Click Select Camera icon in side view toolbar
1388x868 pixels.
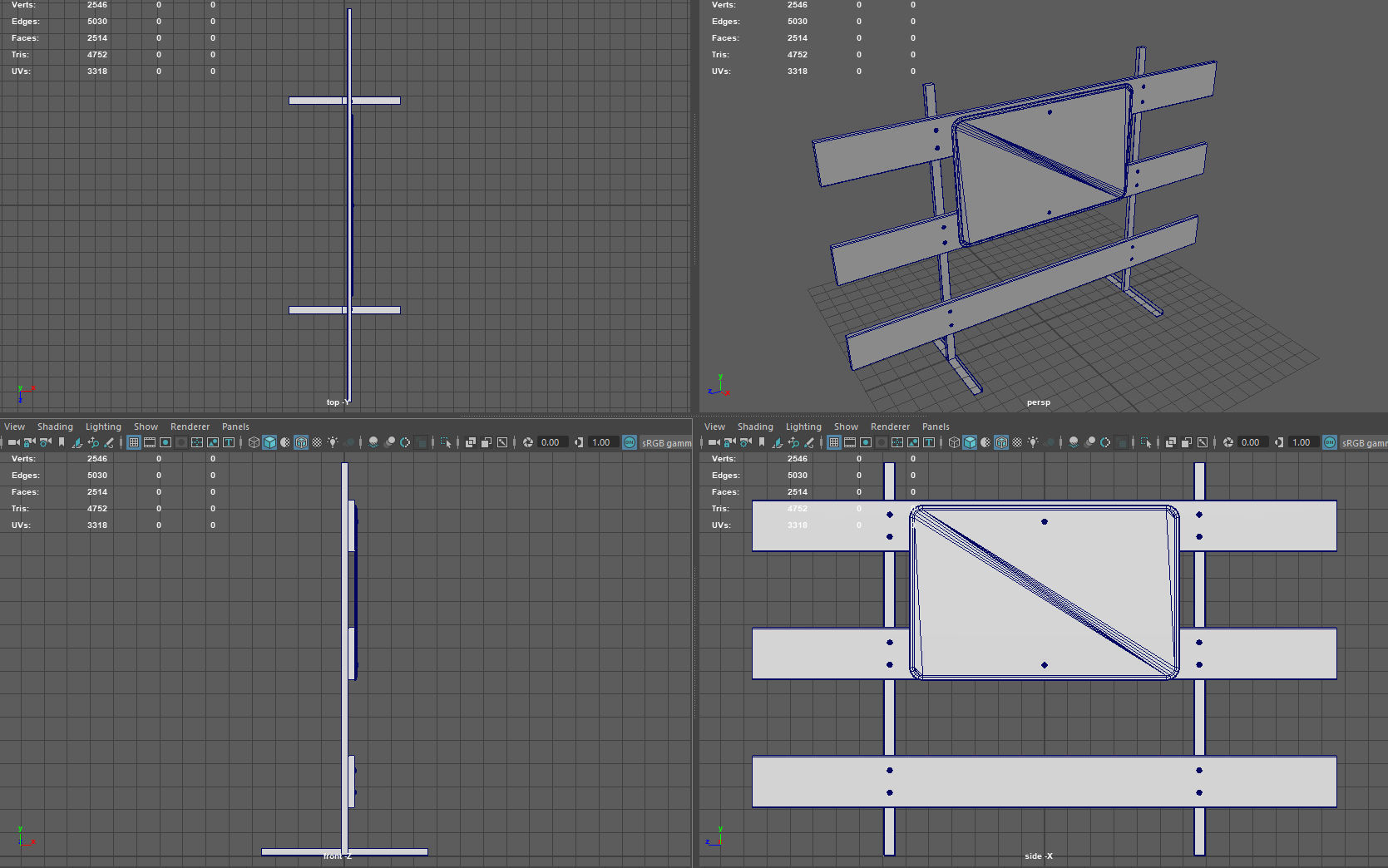coord(714,442)
